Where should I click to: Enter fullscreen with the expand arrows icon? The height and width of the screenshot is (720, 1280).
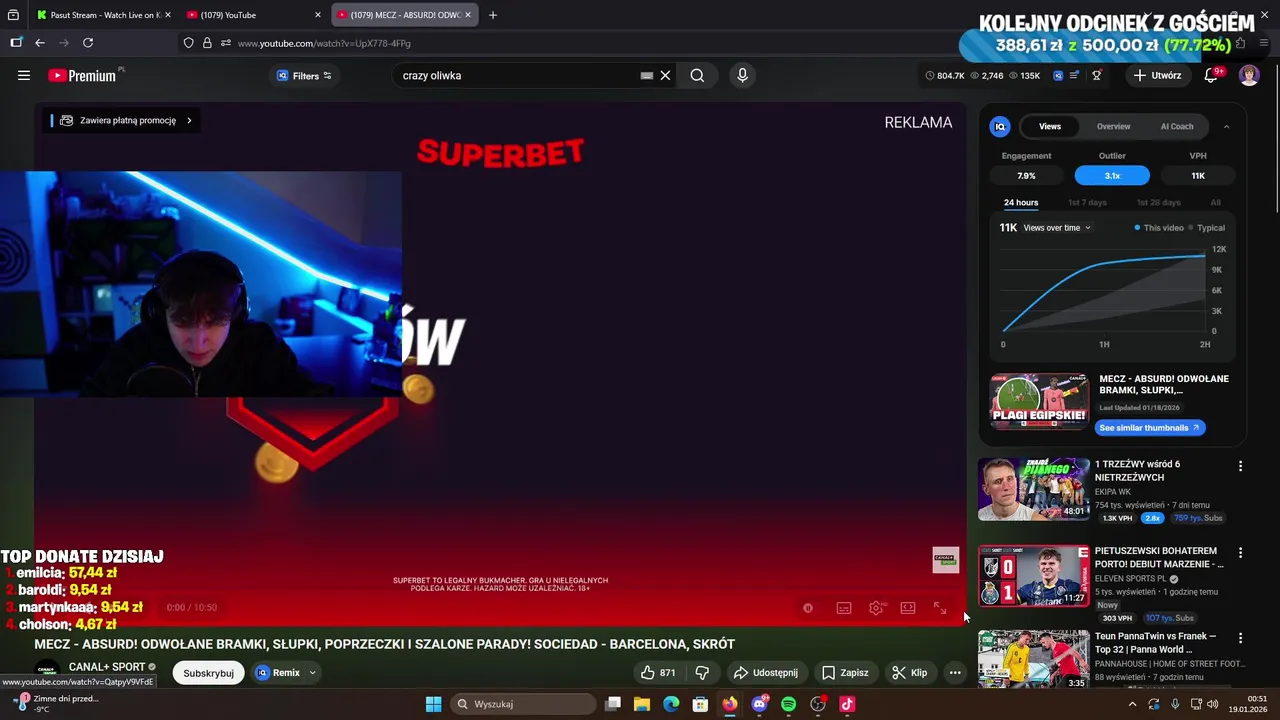(940, 608)
